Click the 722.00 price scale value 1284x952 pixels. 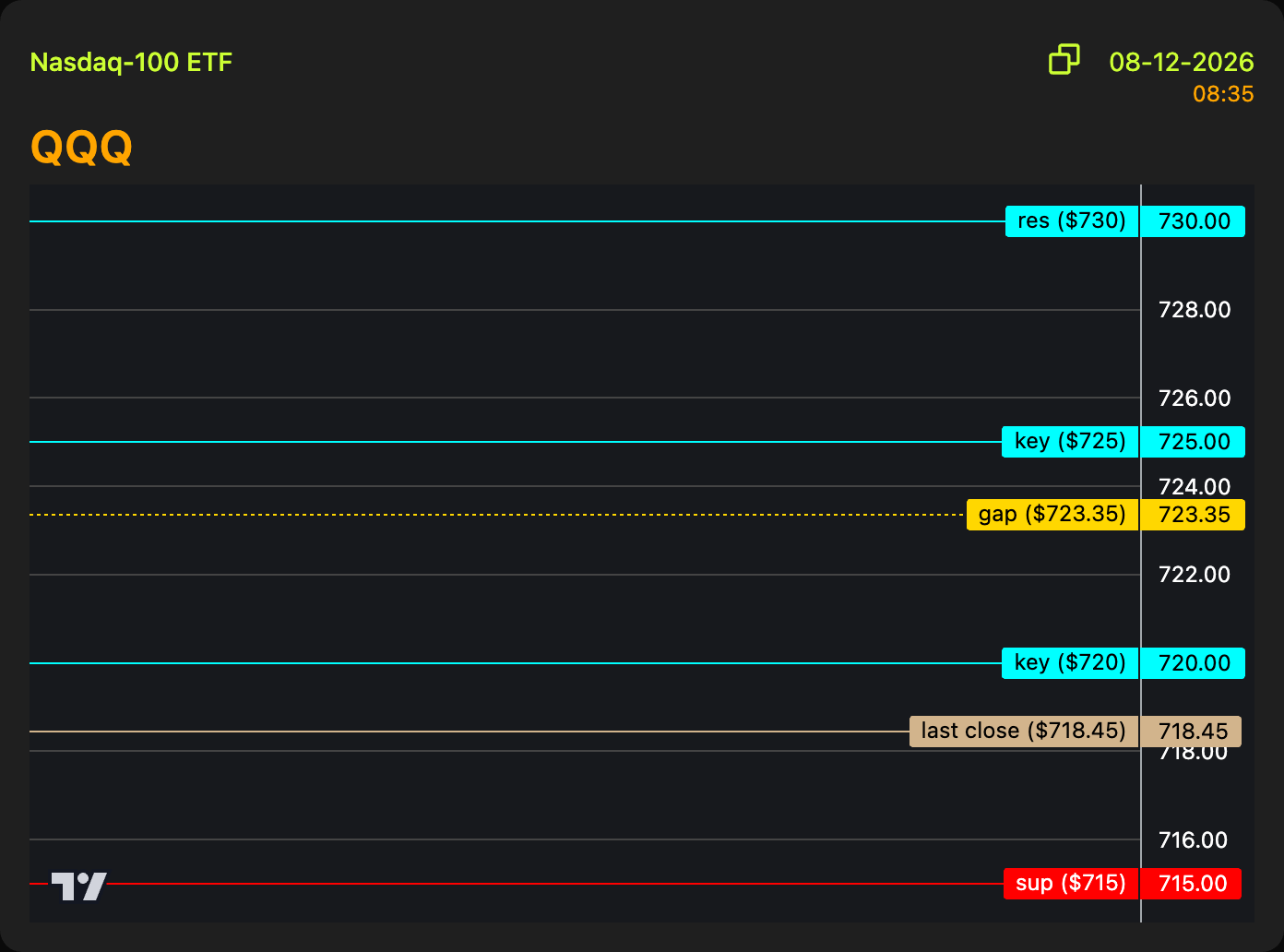[1195, 575]
